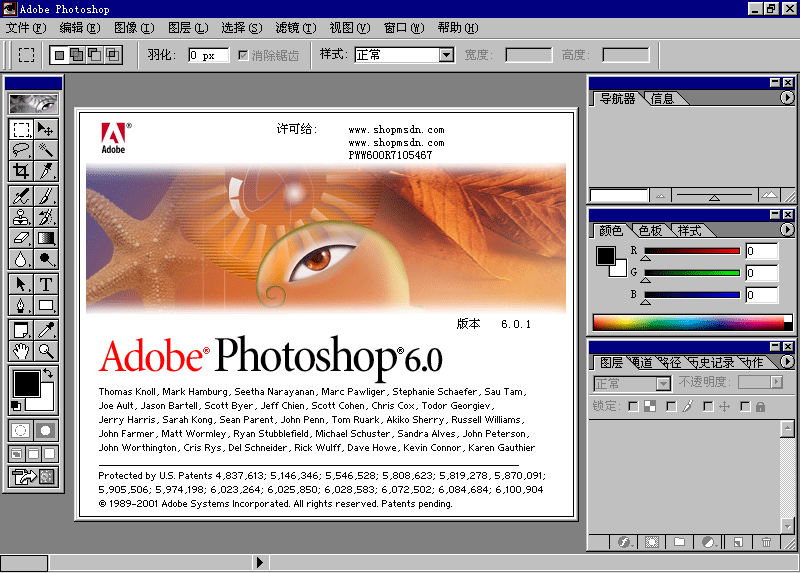Select the Dodge tool
The height and width of the screenshot is (573, 800).
pyautogui.click(x=46, y=259)
